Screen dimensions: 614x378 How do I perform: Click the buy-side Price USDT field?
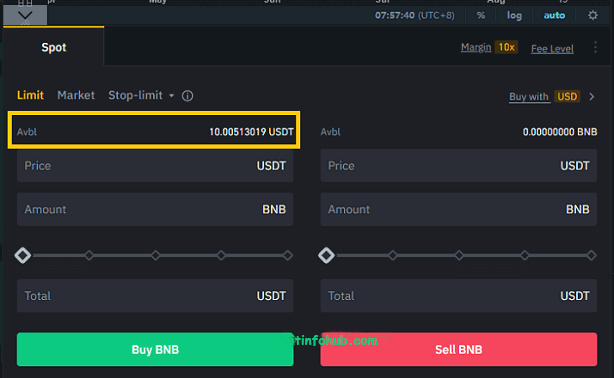(155, 165)
